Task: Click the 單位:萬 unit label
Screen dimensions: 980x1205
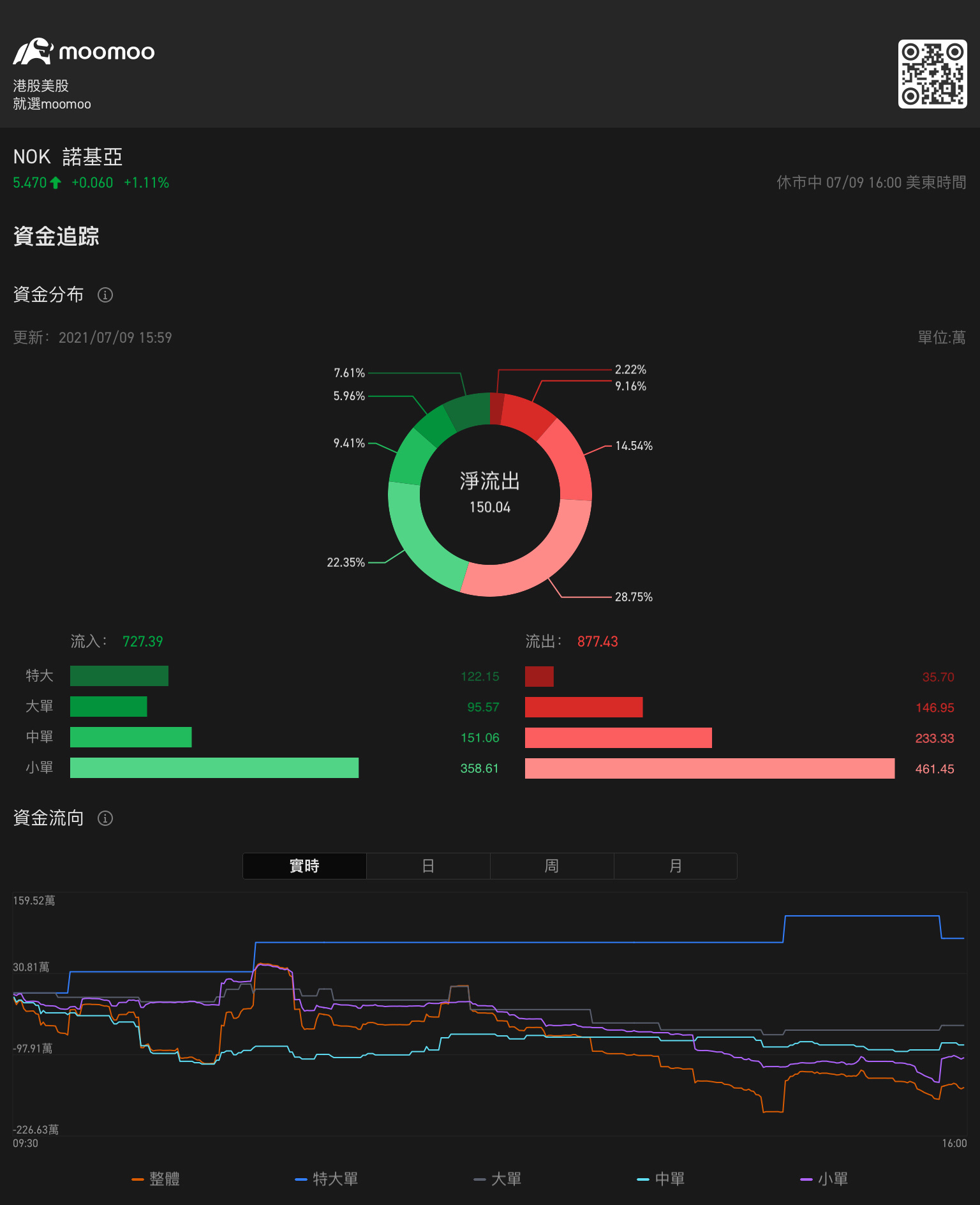Action: point(942,338)
